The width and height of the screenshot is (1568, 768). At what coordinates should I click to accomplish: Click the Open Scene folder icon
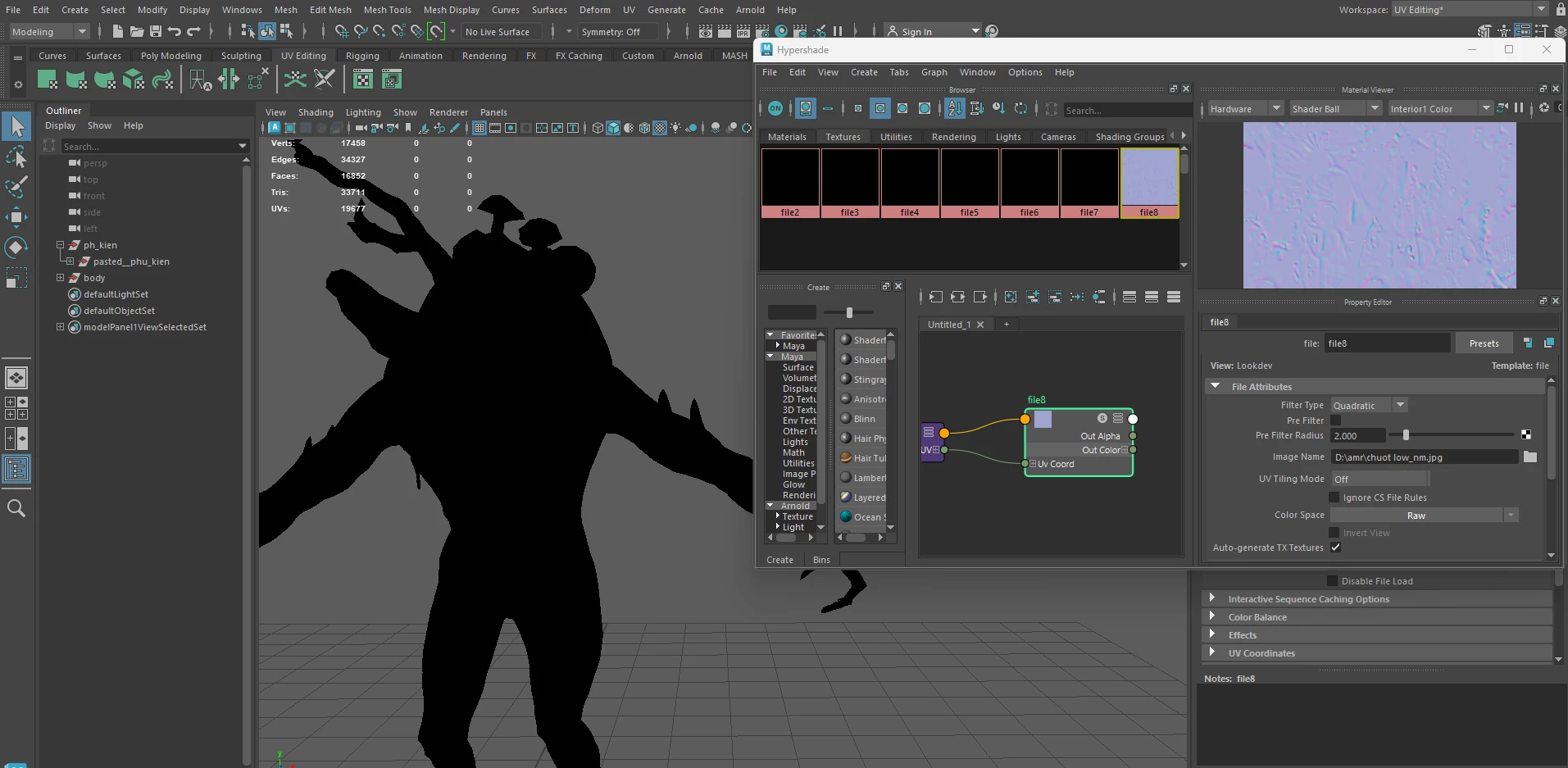tap(136, 31)
